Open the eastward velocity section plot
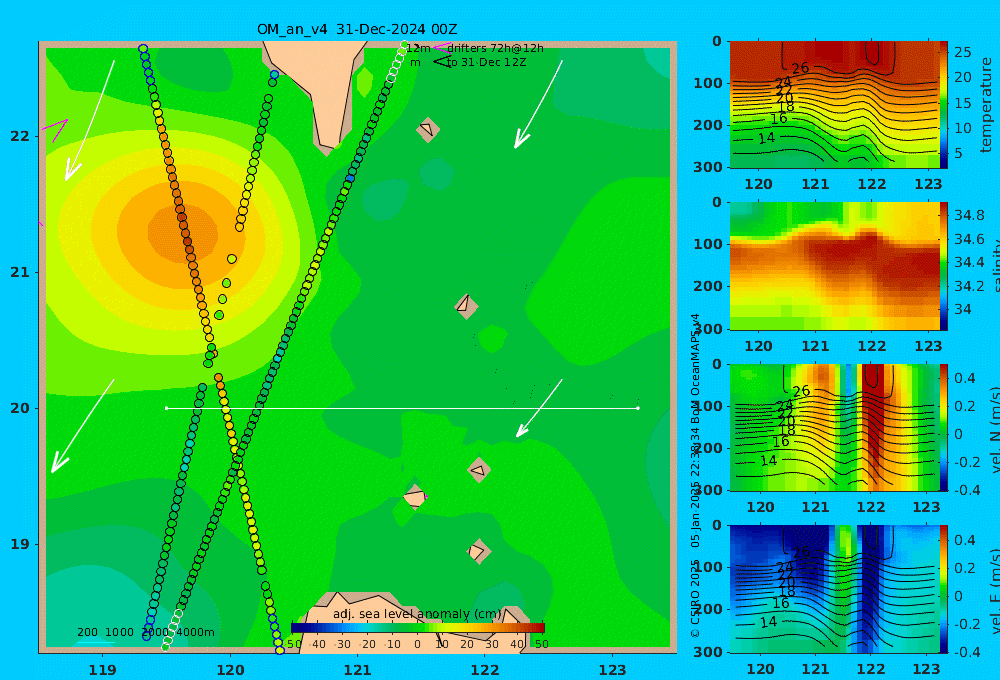This screenshot has height=680, width=1000. [835, 589]
